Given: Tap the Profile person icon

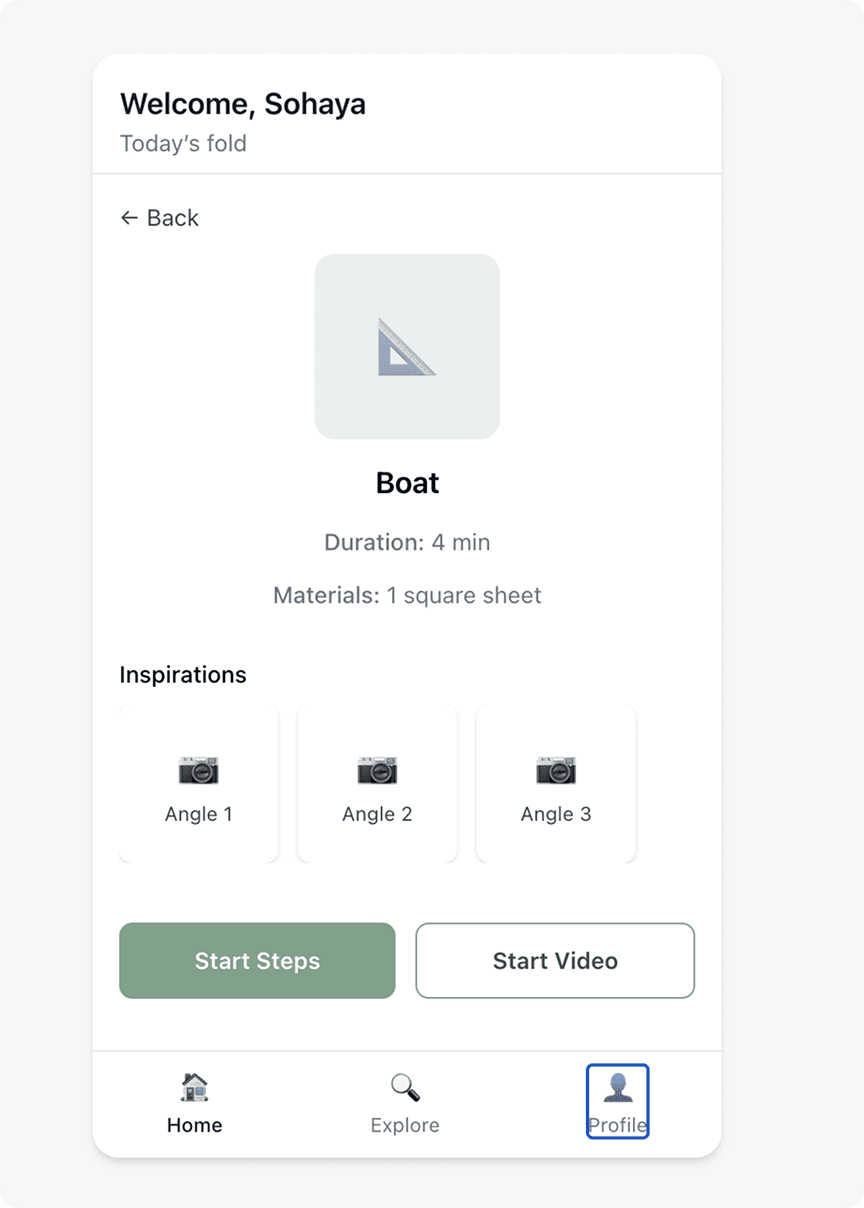Looking at the screenshot, I should coord(617,1087).
